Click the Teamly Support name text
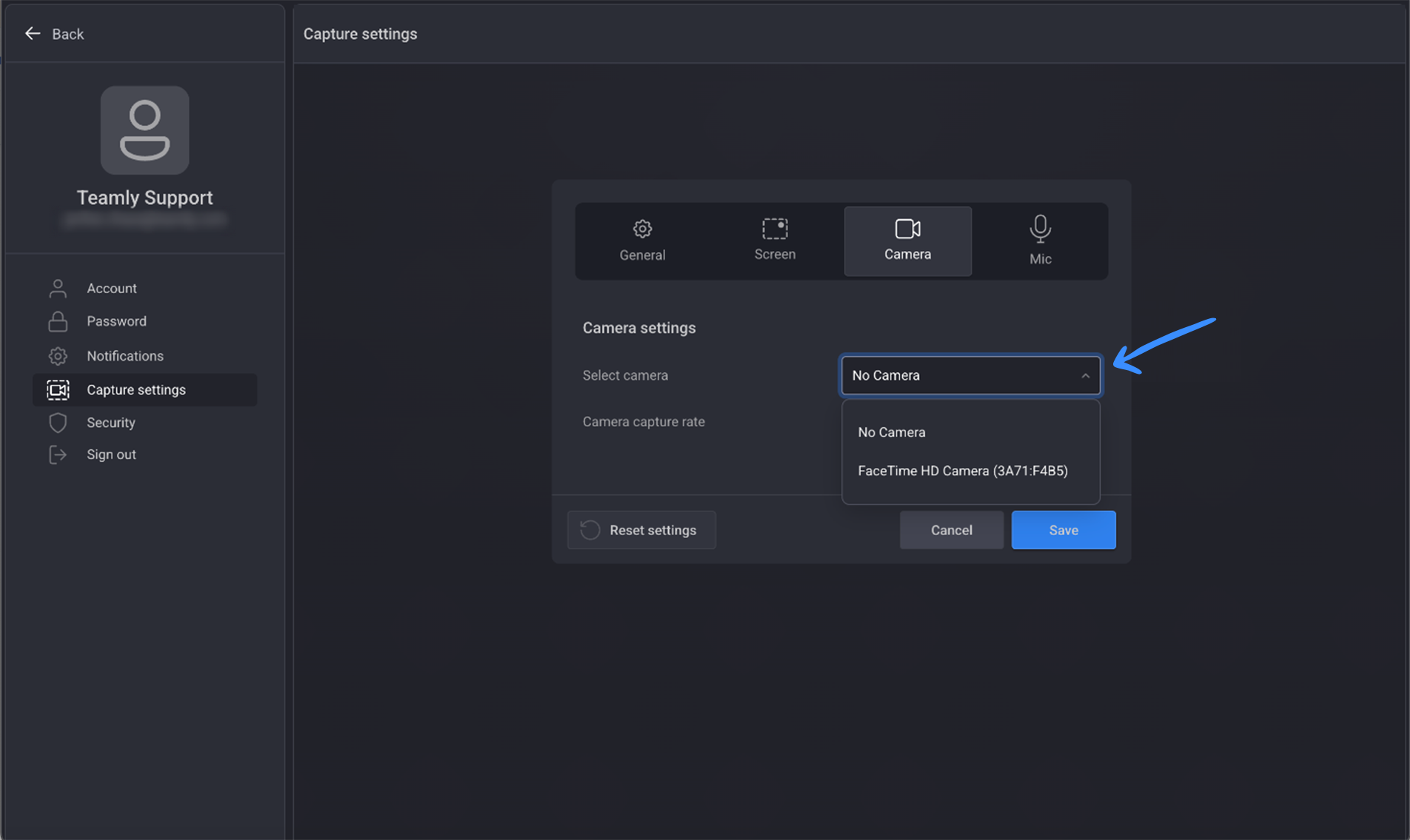This screenshot has width=1410, height=840. (145, 198)
